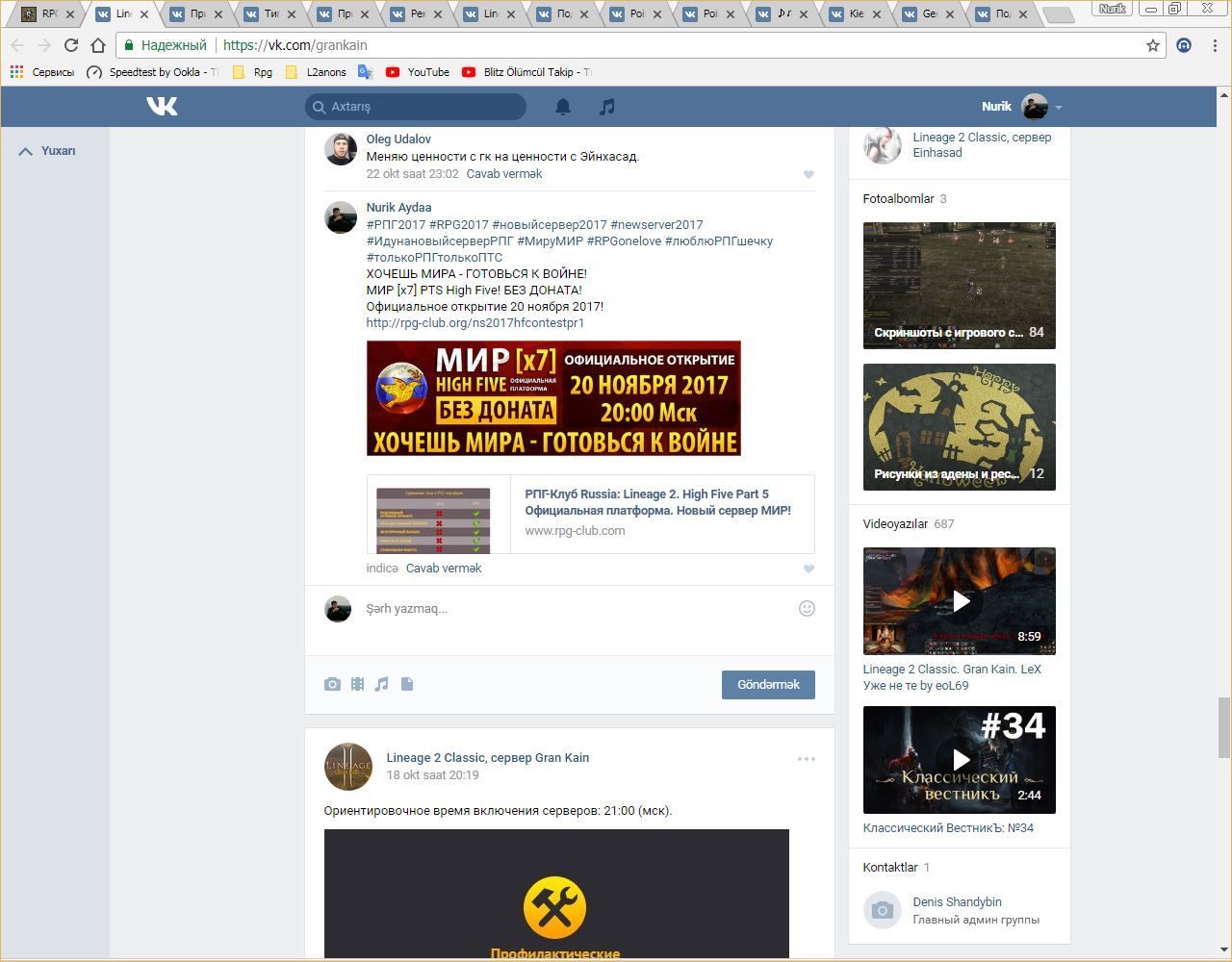Open Lineage 2 Classic Einhasad group link
The height and width of the screenshot is (962, 1232).
[x=982, y=145]
